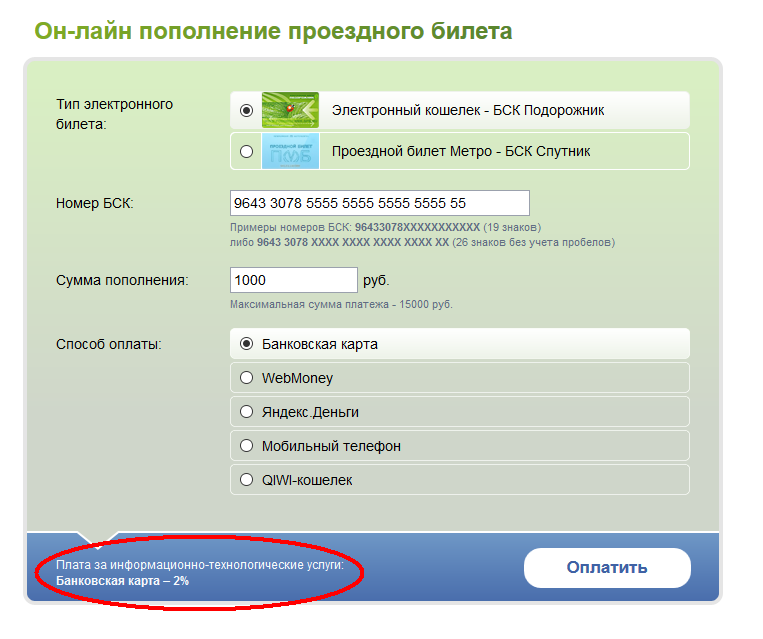Viewport: 763px width, 639px height.
Task: Pick Мобильный телефон payment radio button
Action: 247,446
